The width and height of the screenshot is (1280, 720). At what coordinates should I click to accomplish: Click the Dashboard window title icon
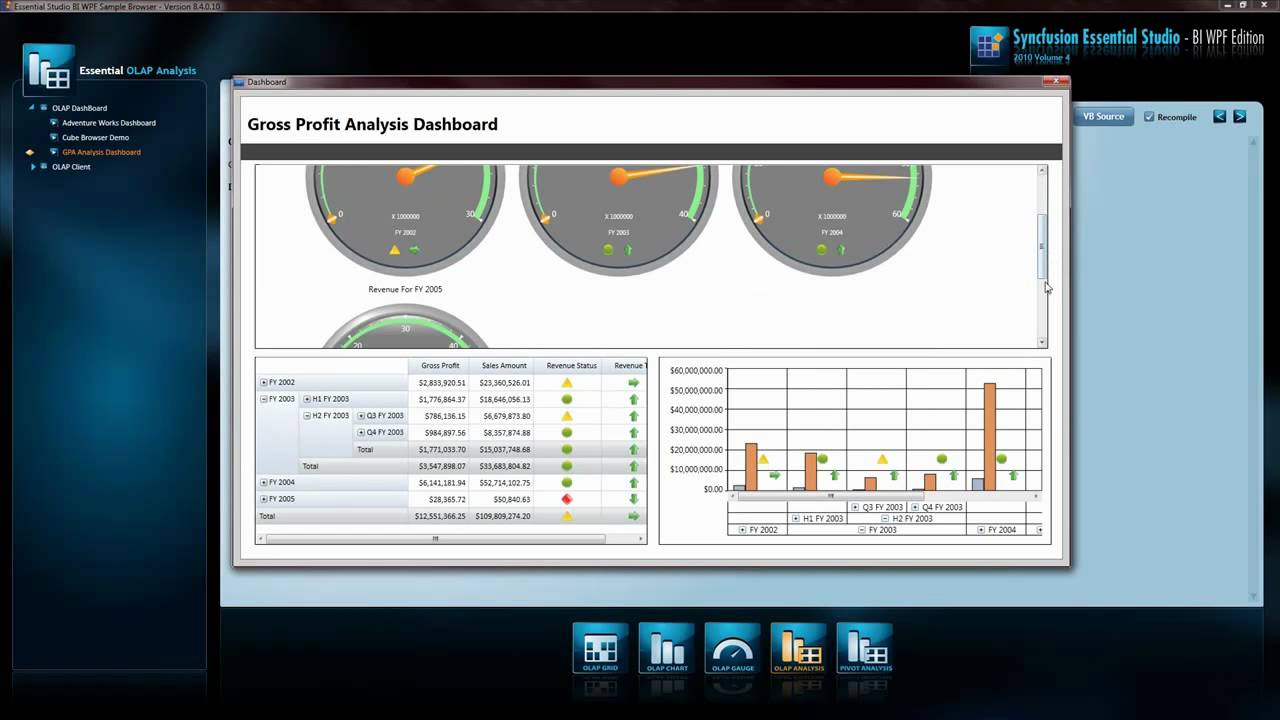click(240, 82)
